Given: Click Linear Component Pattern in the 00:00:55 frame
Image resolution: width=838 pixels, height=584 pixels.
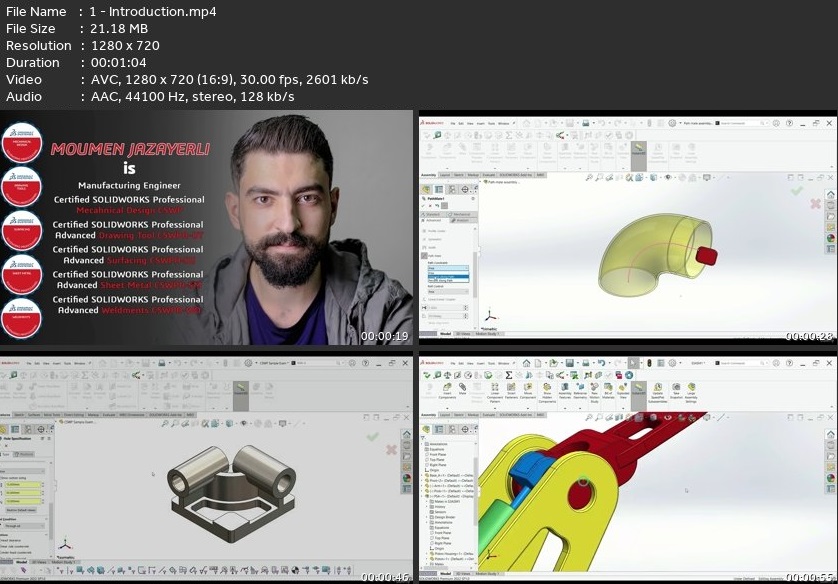Looking at the screenshot, I should pyautogui.click(x=495, y=392).
